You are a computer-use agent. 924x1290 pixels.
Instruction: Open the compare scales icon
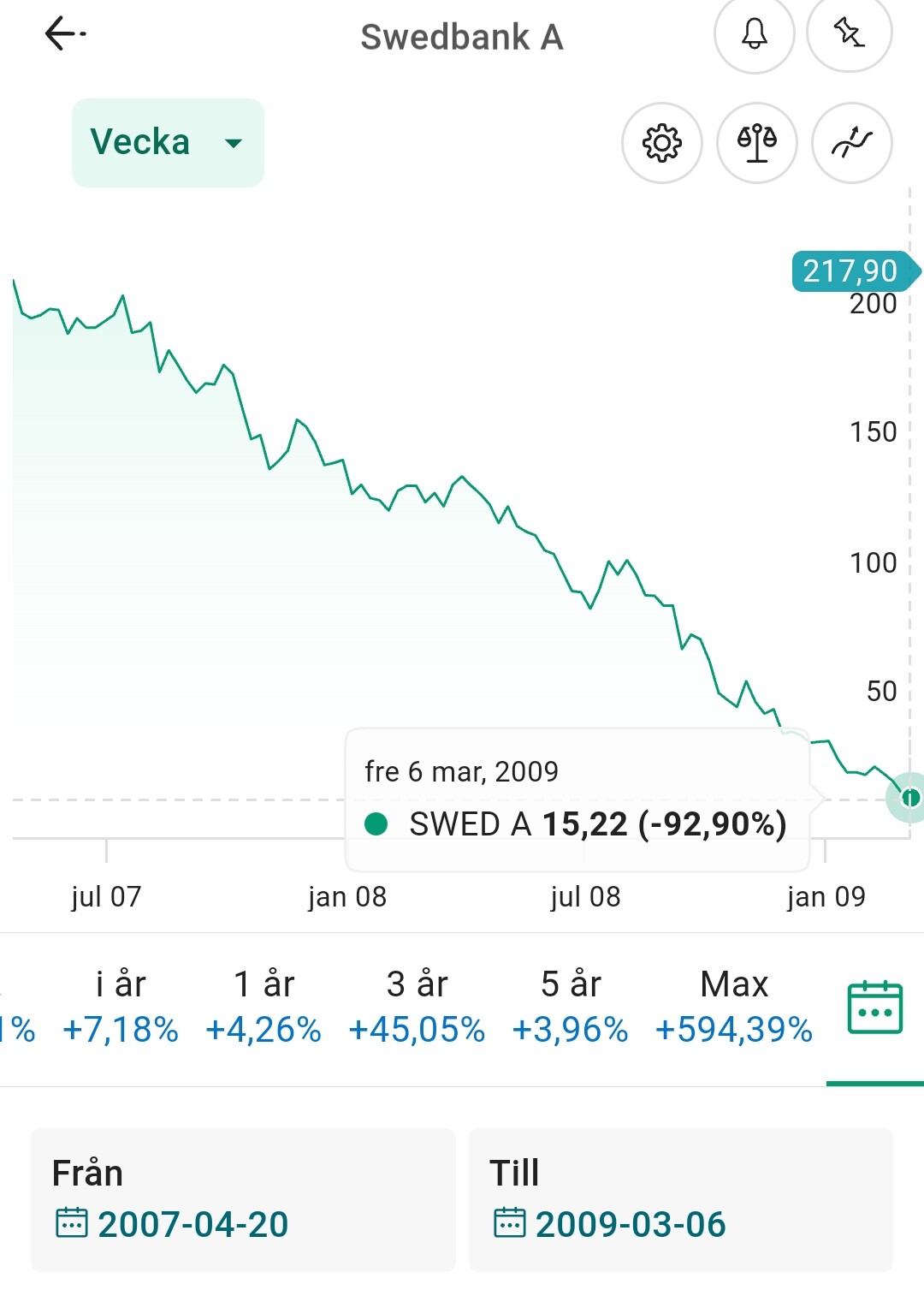tap(757, 143)
